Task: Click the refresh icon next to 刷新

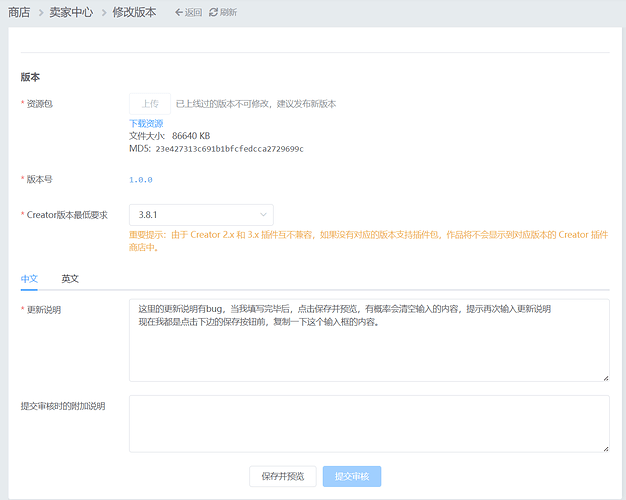Action: 214,12
